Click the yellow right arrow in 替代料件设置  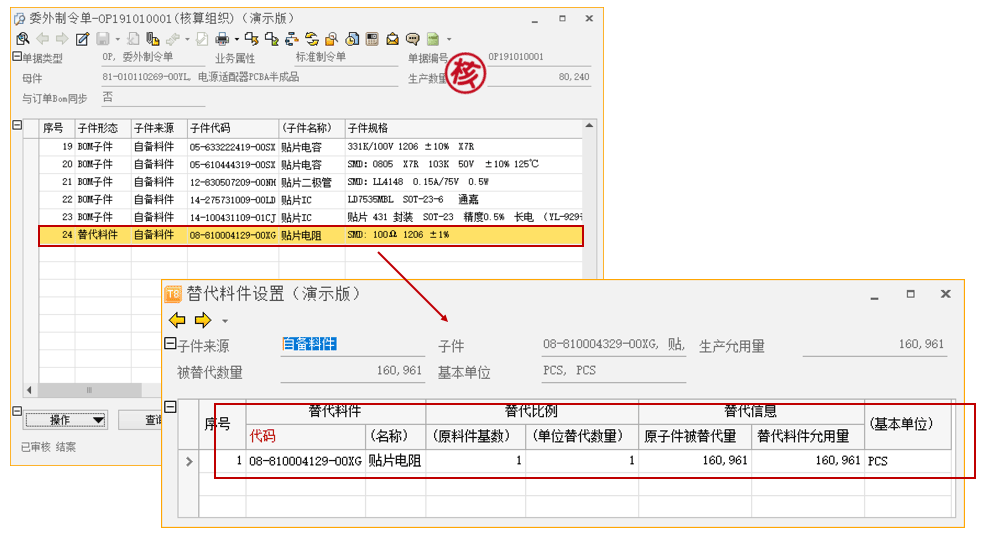coord(202,320)
